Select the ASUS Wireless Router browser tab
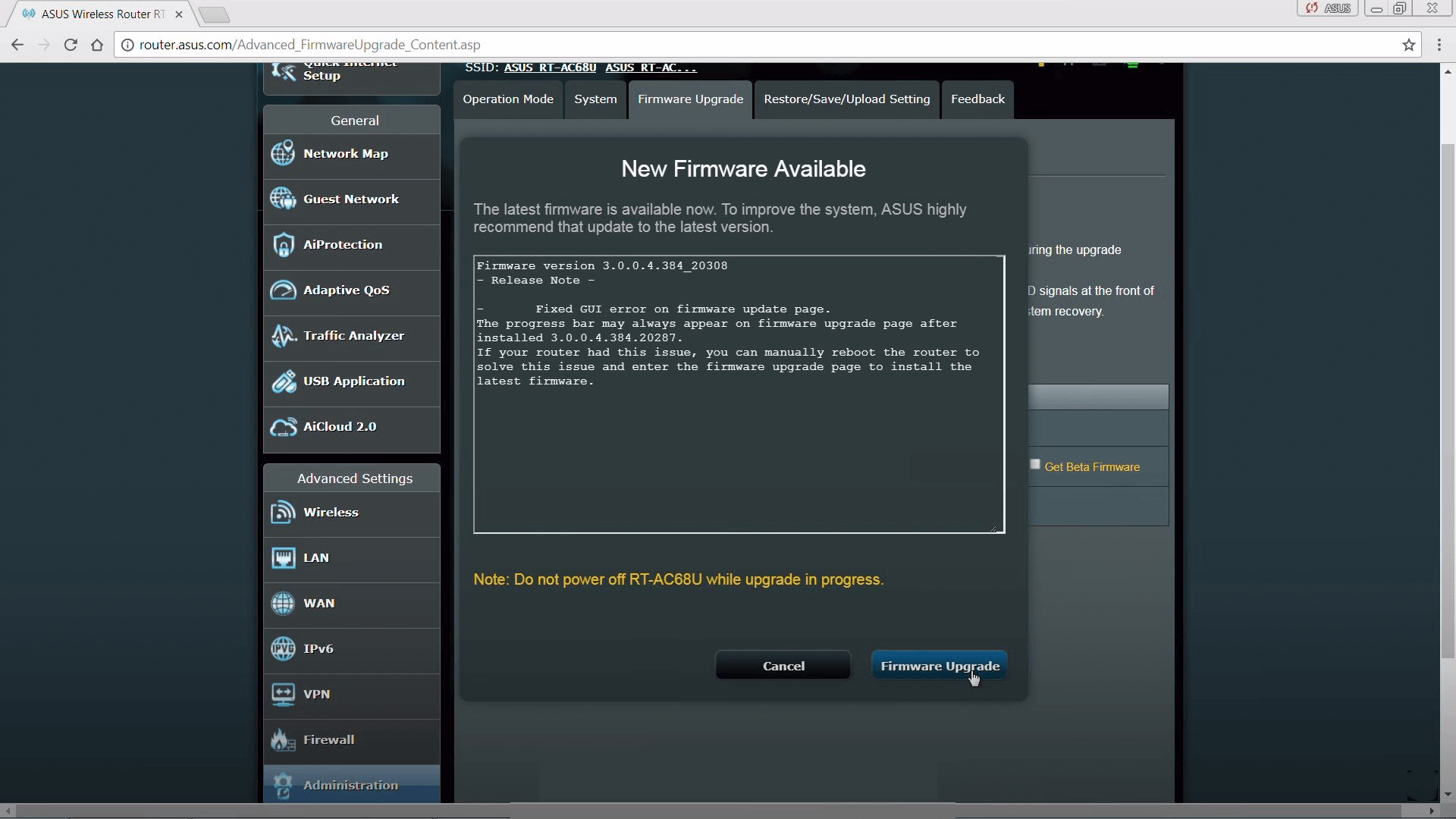The width and height of the screenshot is (1456, 819). [102, 14]
